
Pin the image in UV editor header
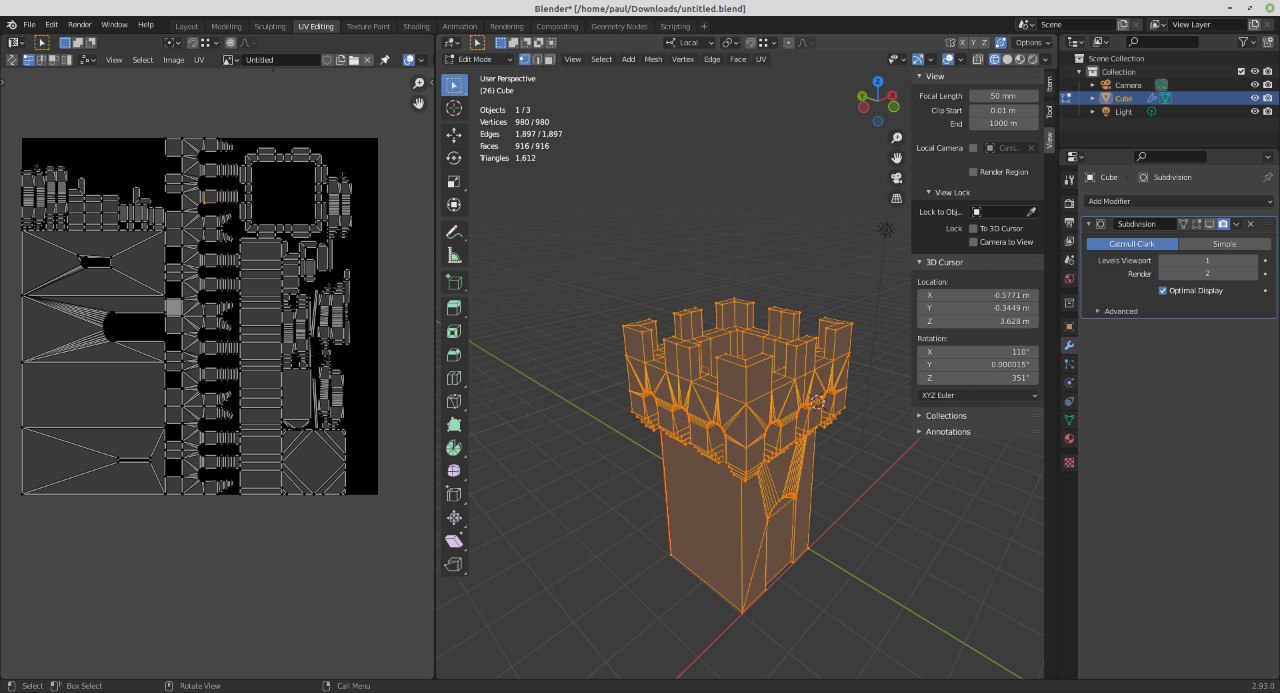pyautogui.click(x=384, y=60)
